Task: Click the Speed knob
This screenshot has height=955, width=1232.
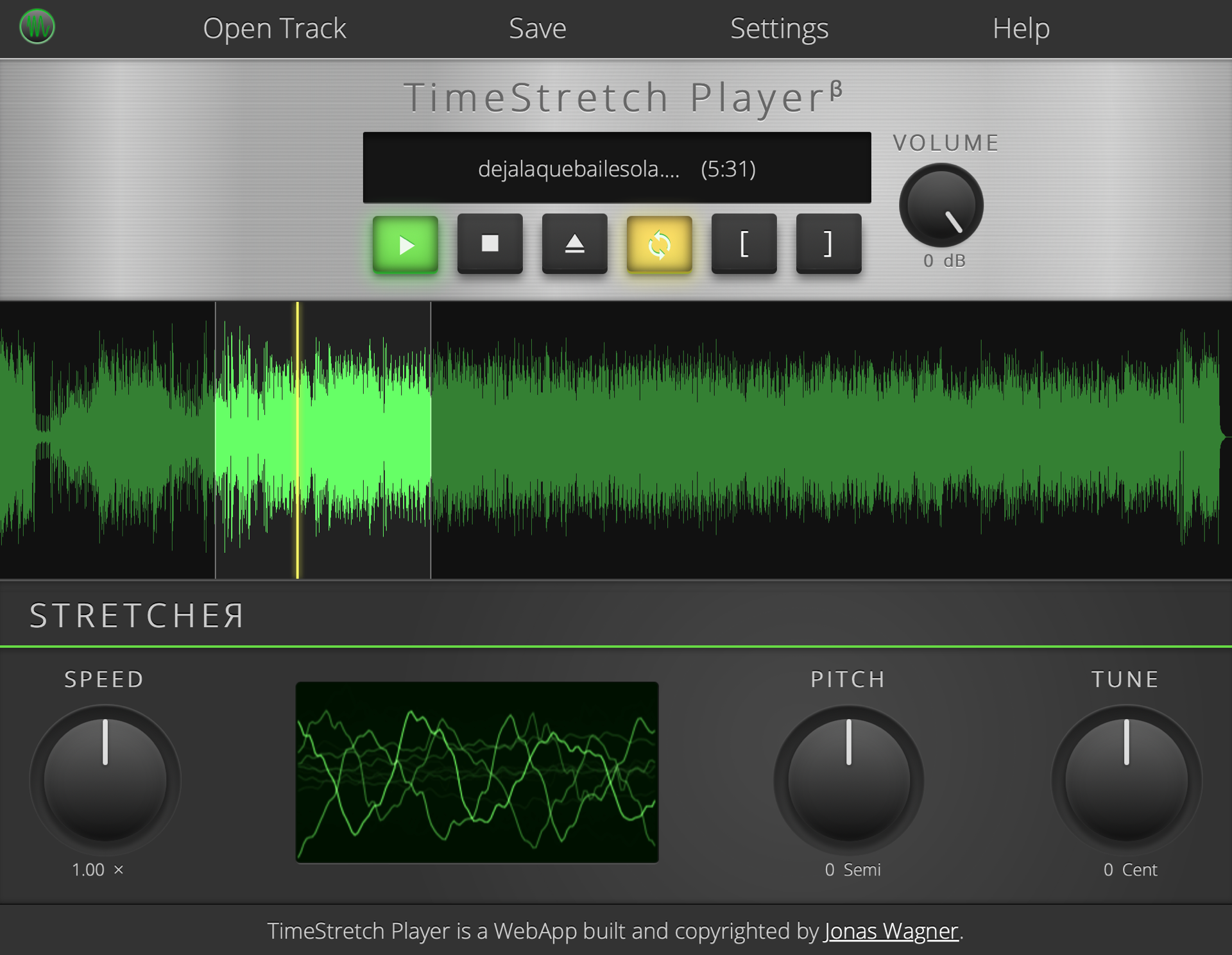Action: (x=105, y=780)
